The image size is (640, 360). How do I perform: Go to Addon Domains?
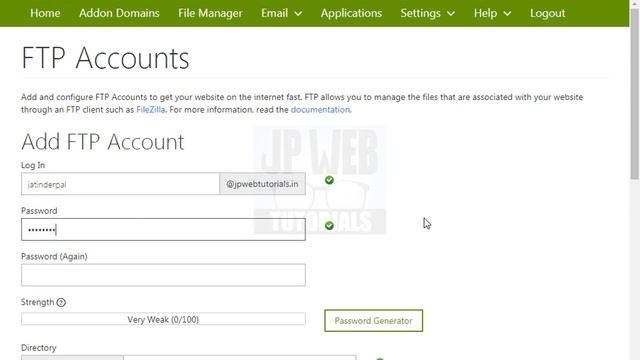119,13
